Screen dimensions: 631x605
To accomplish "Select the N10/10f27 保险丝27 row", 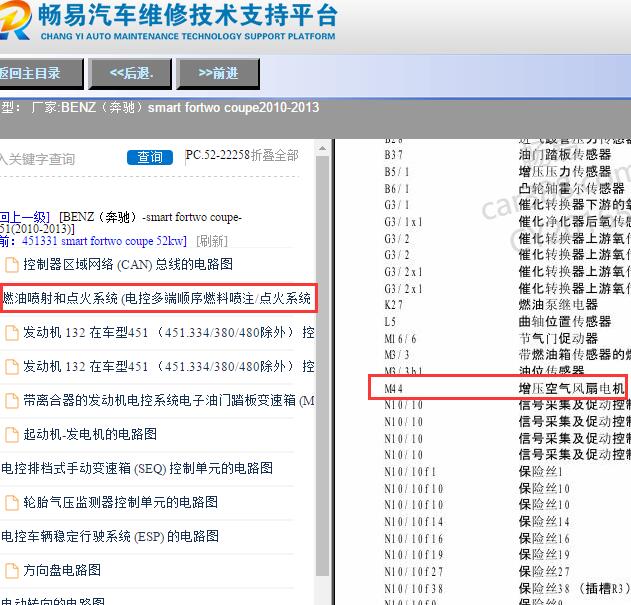I will pyautogui.click(x=477, y=572).
